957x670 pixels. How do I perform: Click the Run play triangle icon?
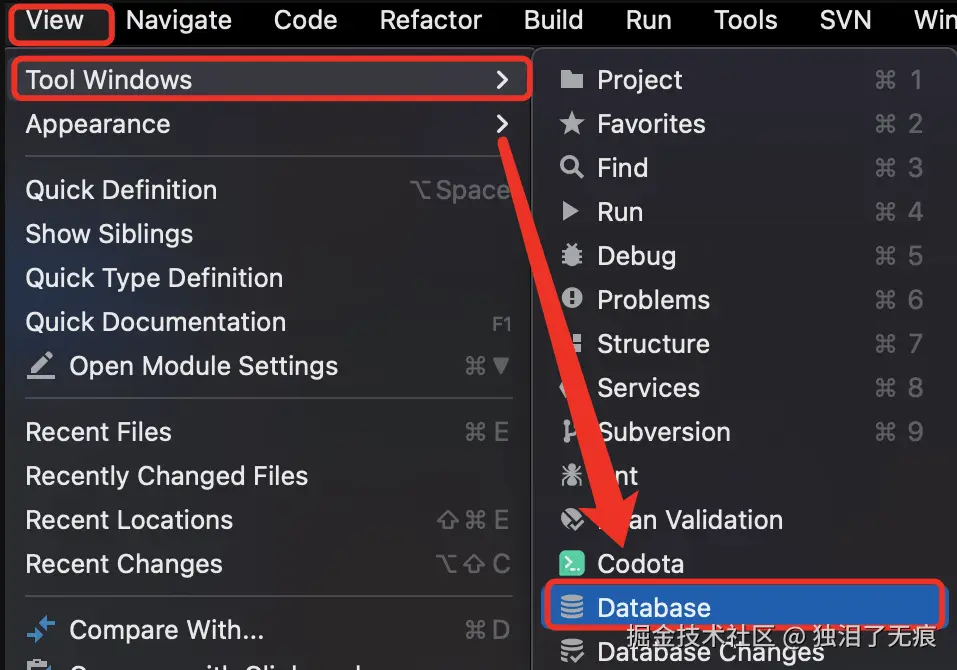[572, 212]
